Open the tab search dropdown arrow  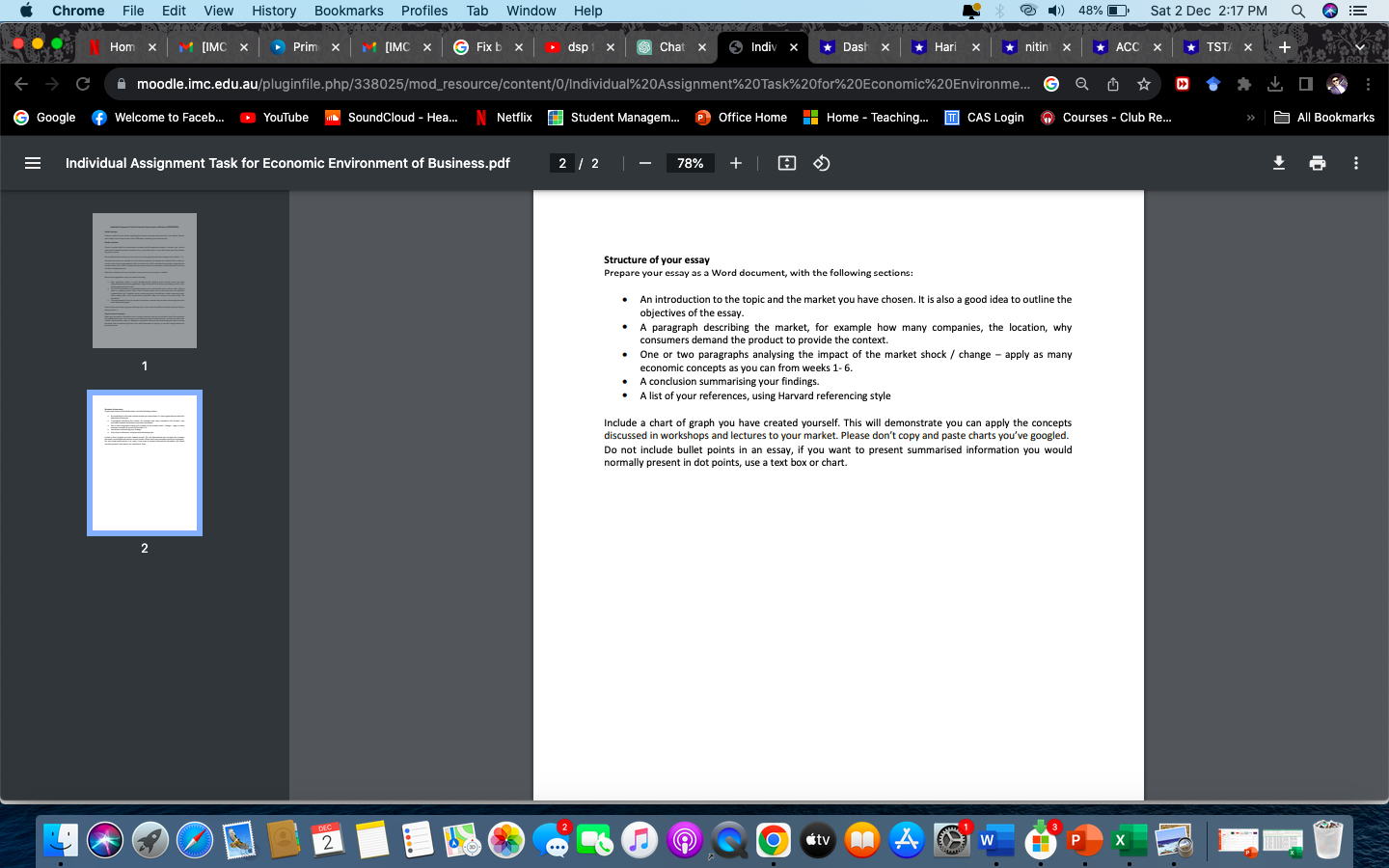[x=1360, y=46]
